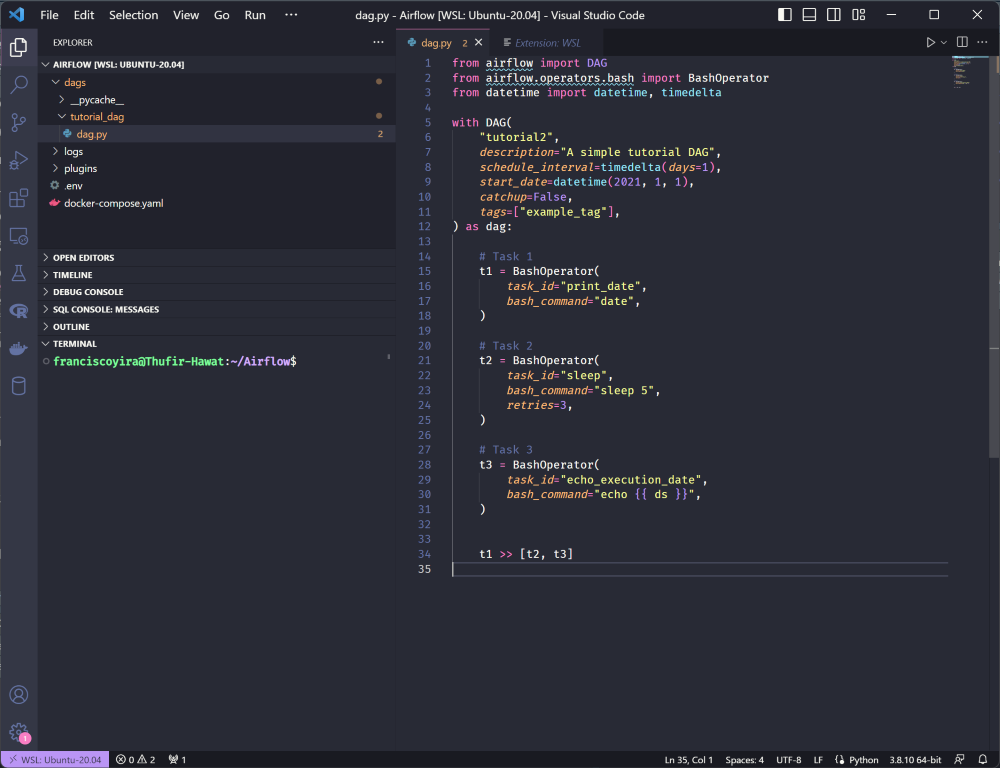Toggle the bottom panel layout button

pos(809,15)
